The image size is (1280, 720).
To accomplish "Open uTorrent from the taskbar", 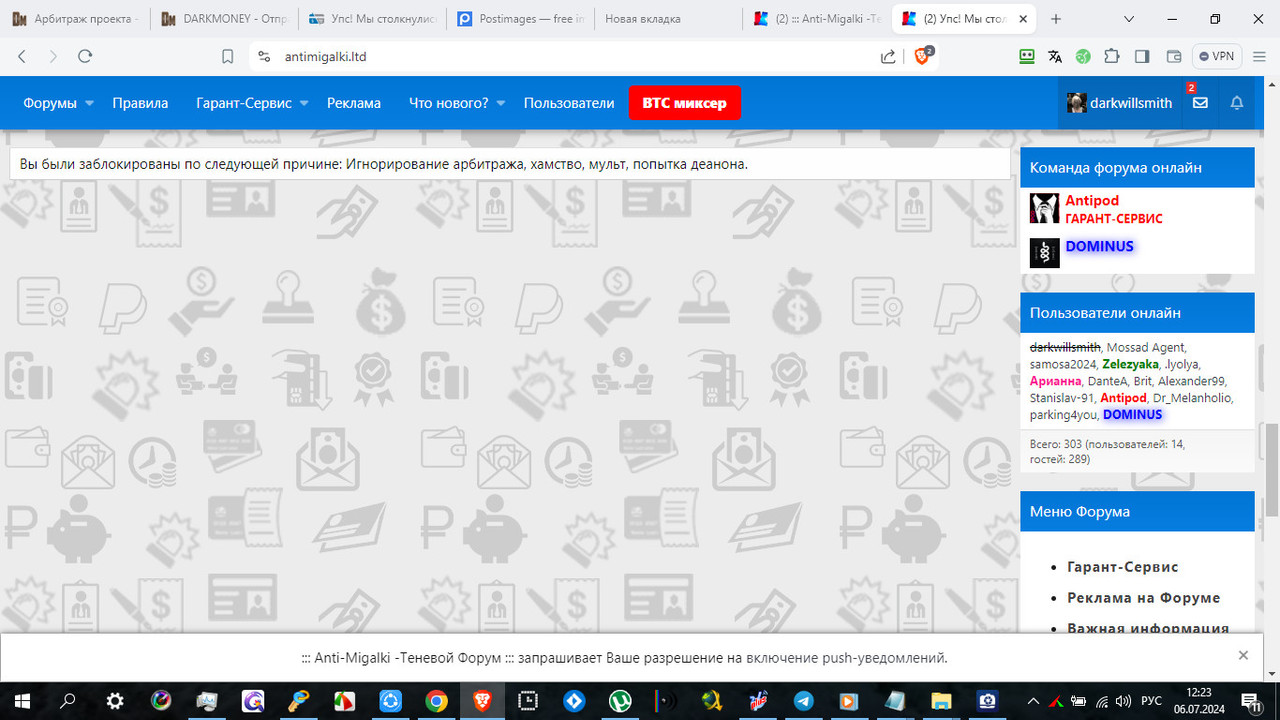I will tap(620, 701).
